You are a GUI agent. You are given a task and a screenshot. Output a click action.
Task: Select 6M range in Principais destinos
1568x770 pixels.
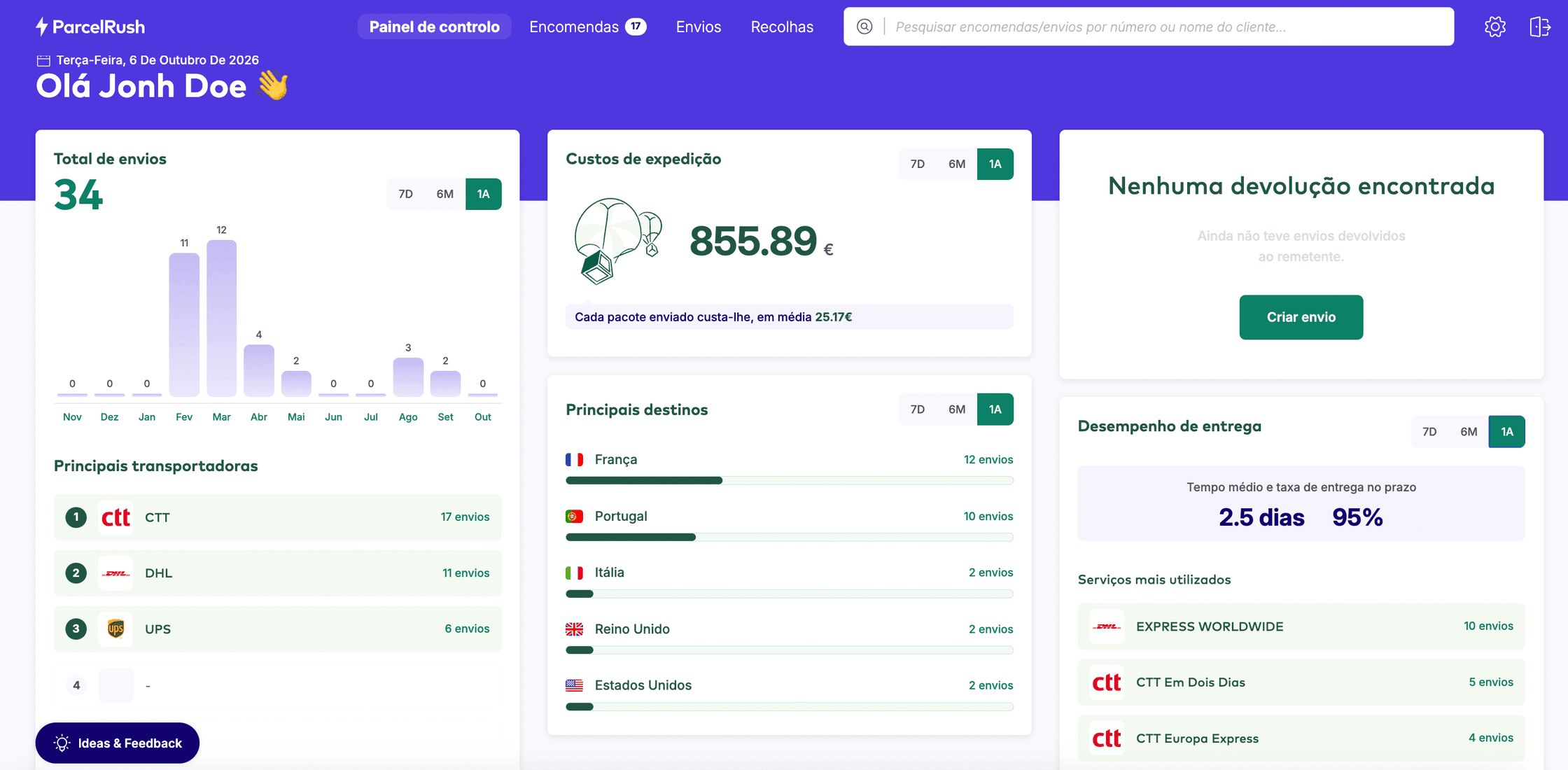point(957,409)
